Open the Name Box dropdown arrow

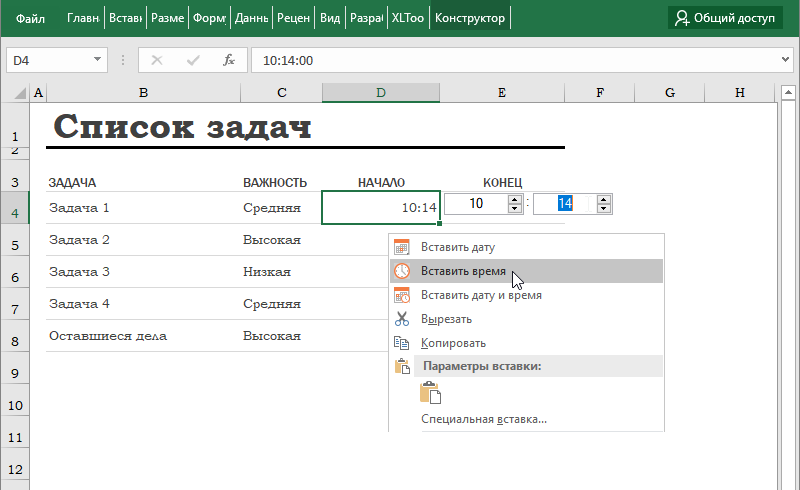98,60
